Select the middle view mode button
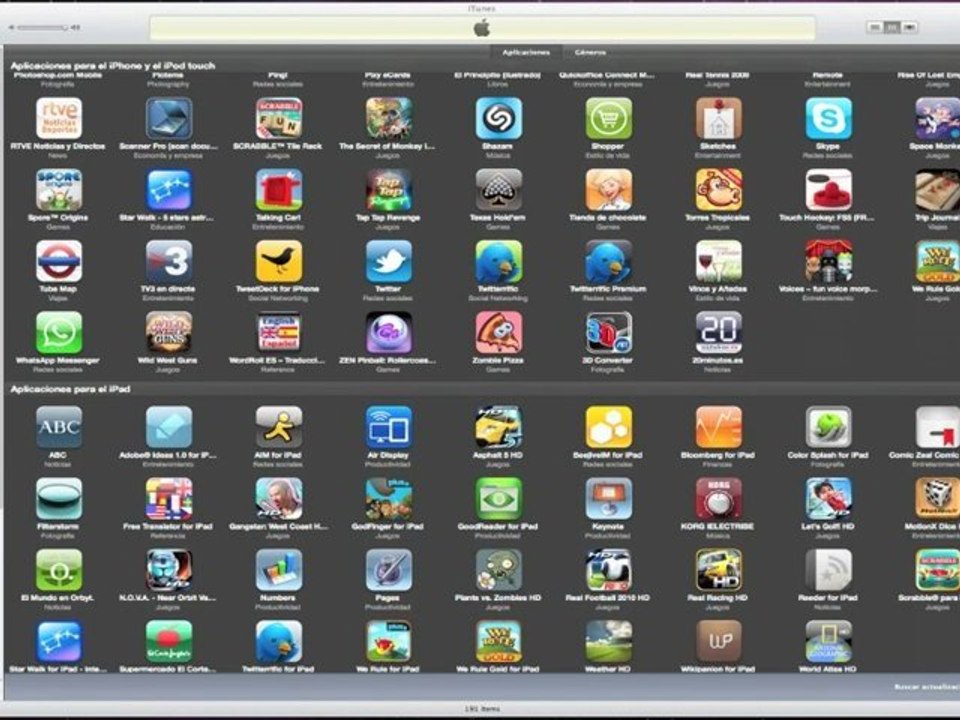Screen dimensions: 960x720 (892, 27)
